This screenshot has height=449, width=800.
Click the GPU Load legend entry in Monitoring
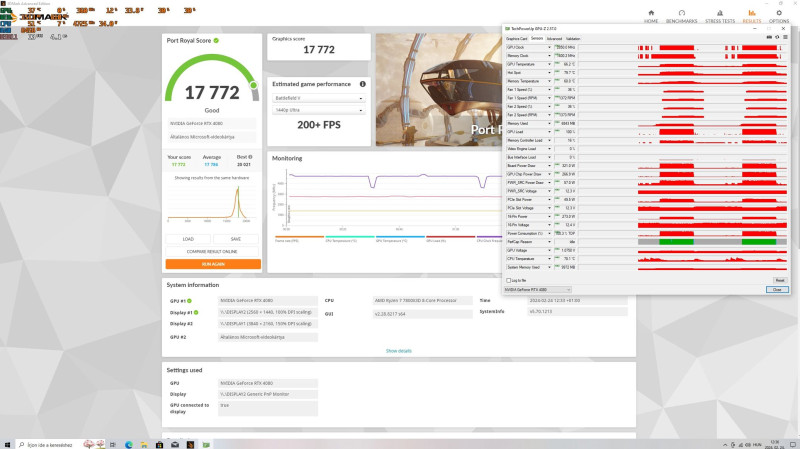[451, 239]
